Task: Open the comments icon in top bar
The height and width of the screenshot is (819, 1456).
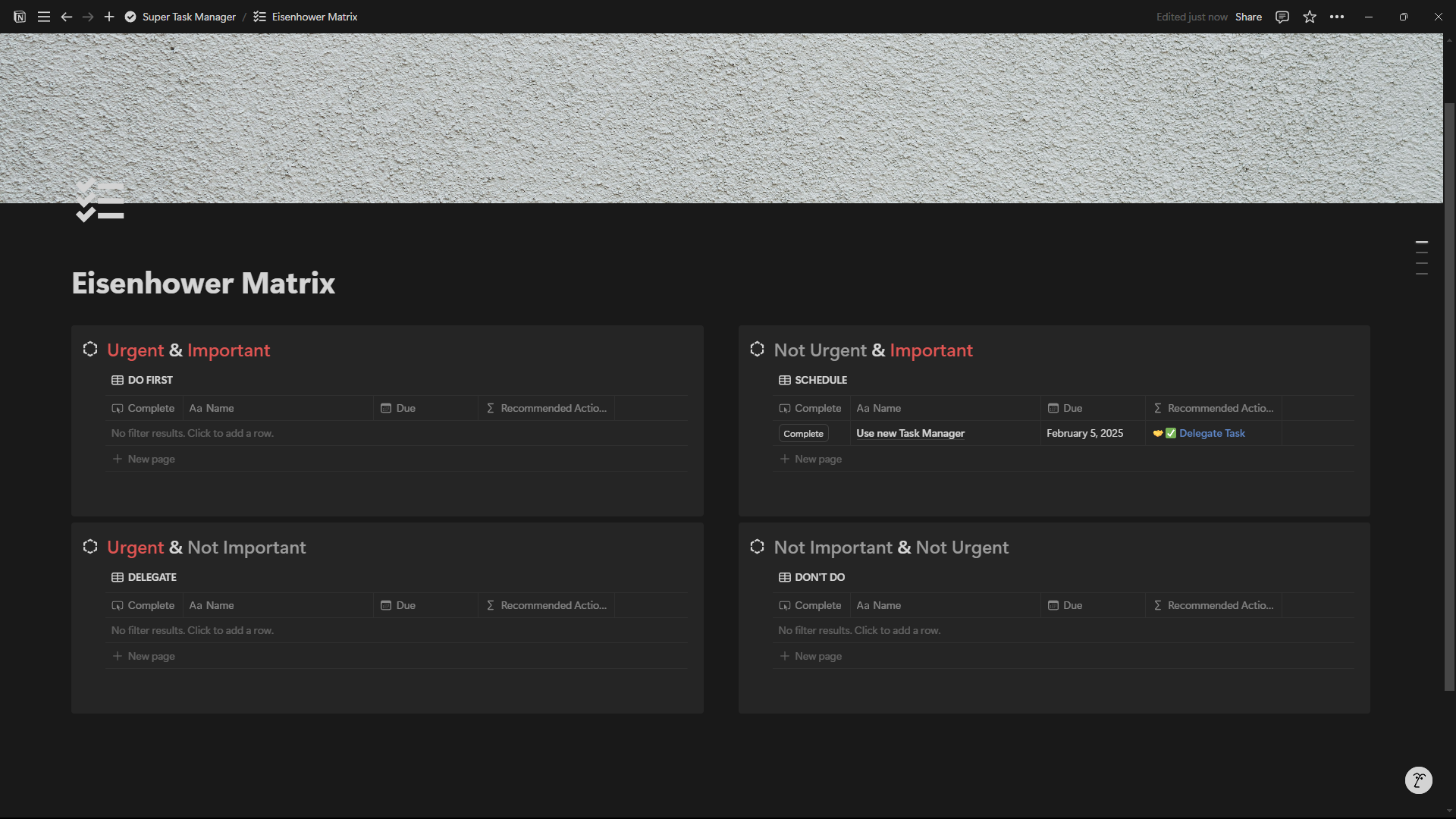Action: tap(1282, 17)
